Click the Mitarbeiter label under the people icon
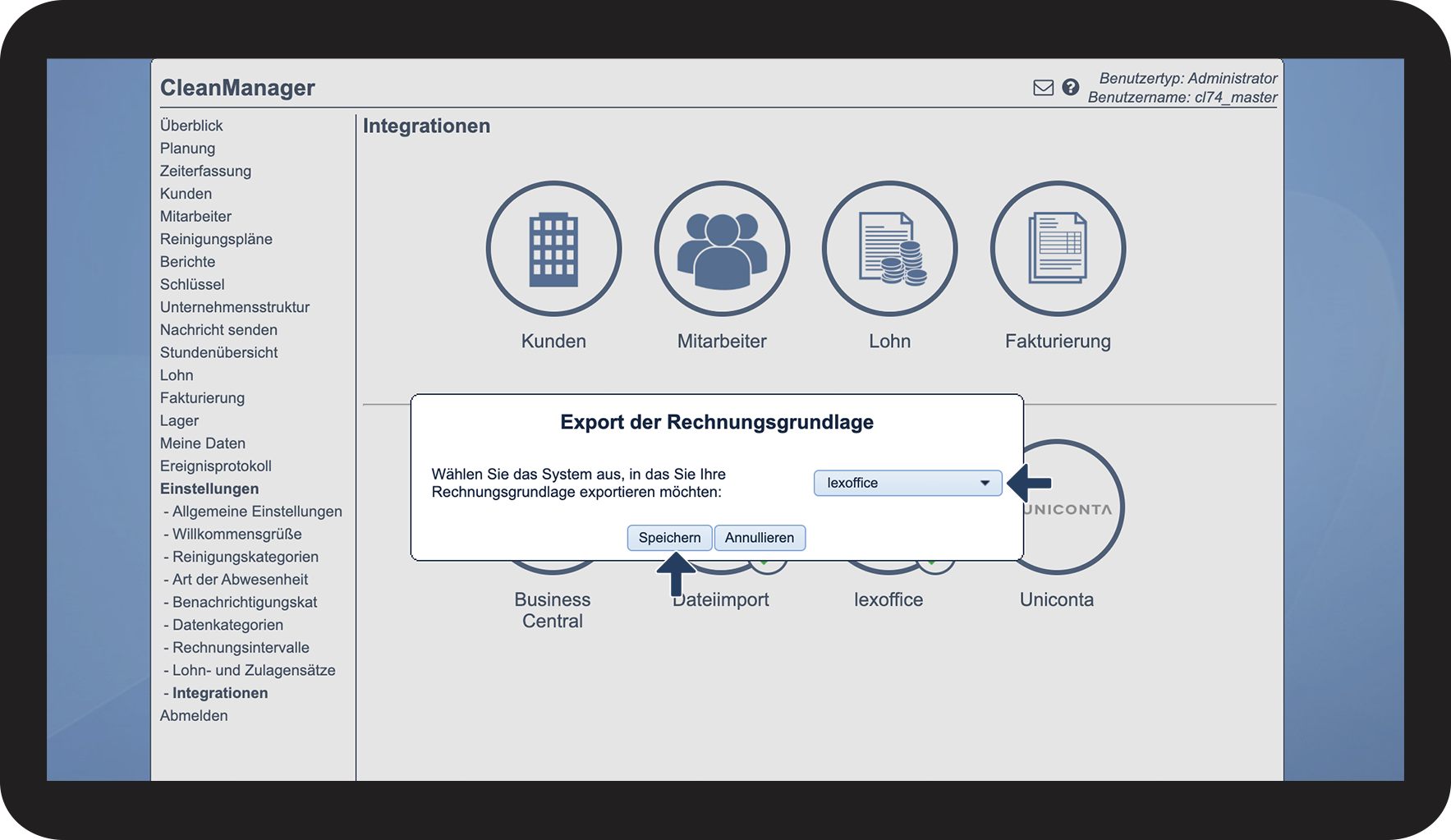 (722, 342)
